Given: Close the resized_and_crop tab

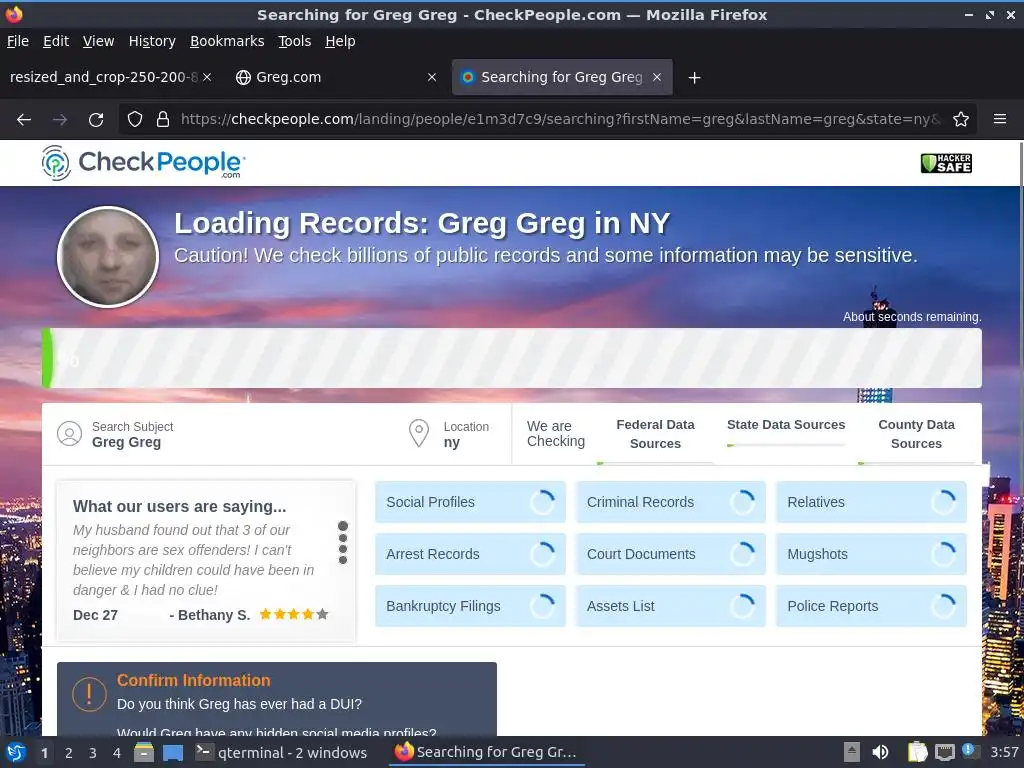Looking at the screenshot, I should [x=207, y=77].
